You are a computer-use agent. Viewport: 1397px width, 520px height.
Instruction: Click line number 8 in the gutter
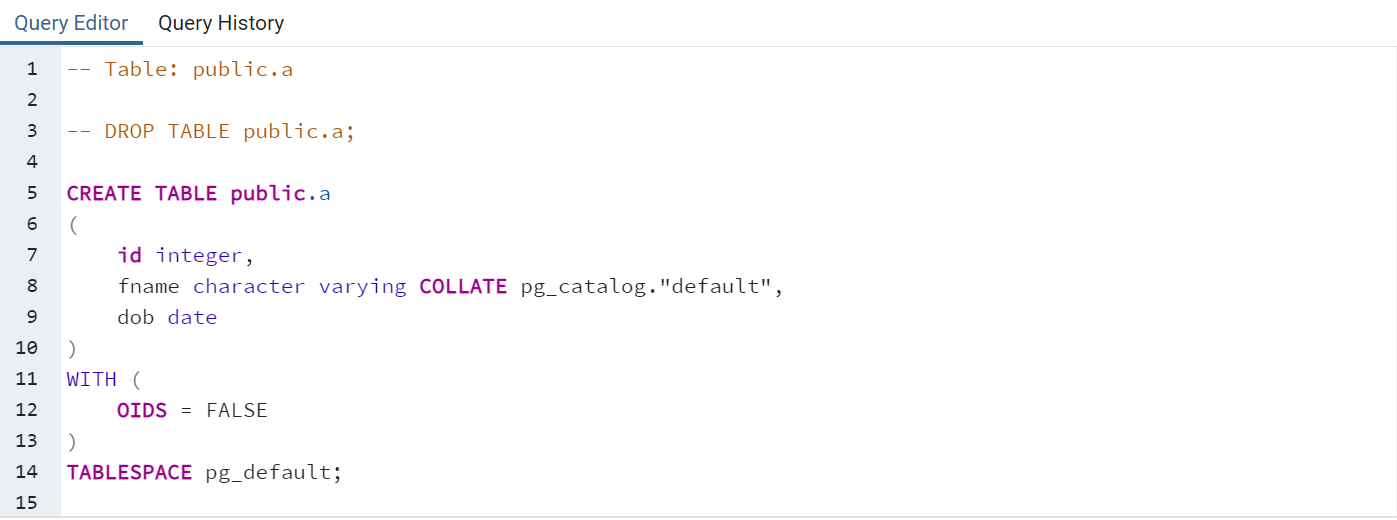click(x=32, y=287)
